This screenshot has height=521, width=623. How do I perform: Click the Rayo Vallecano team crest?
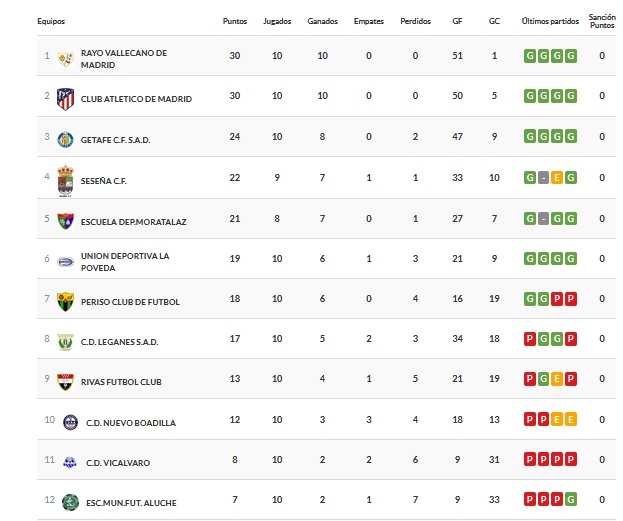pyautogui.click(x=65, y=58)
